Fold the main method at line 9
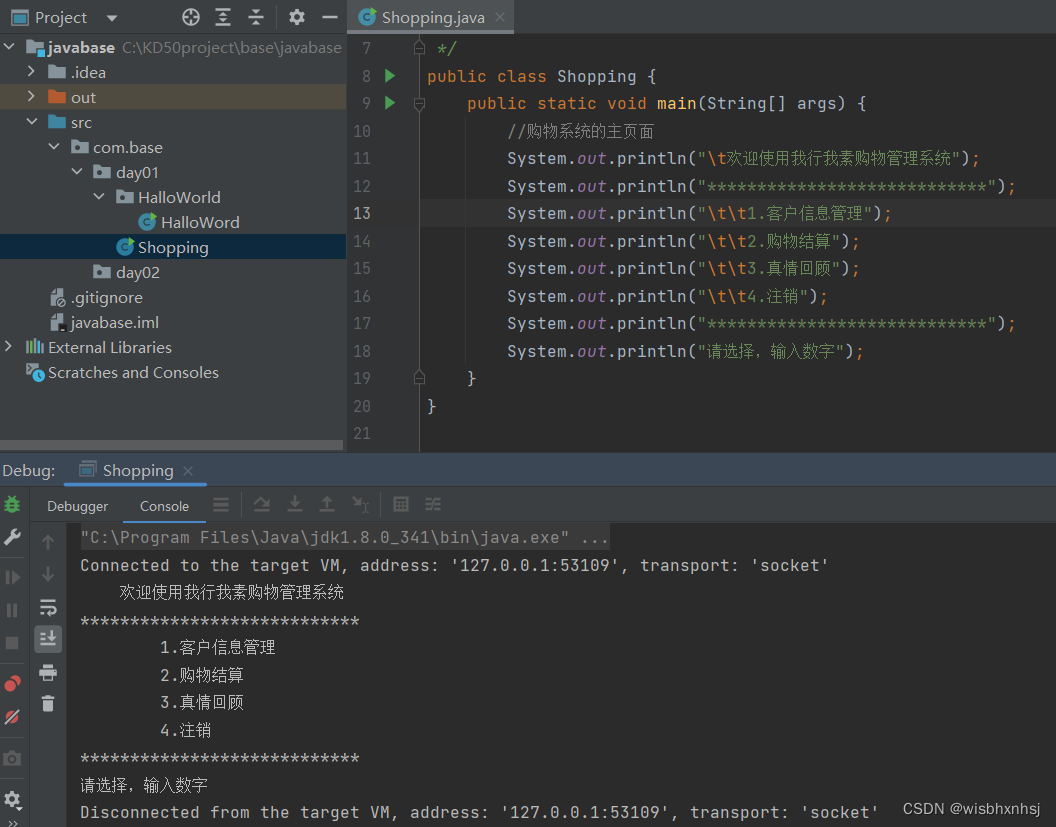 coord(419,102)
